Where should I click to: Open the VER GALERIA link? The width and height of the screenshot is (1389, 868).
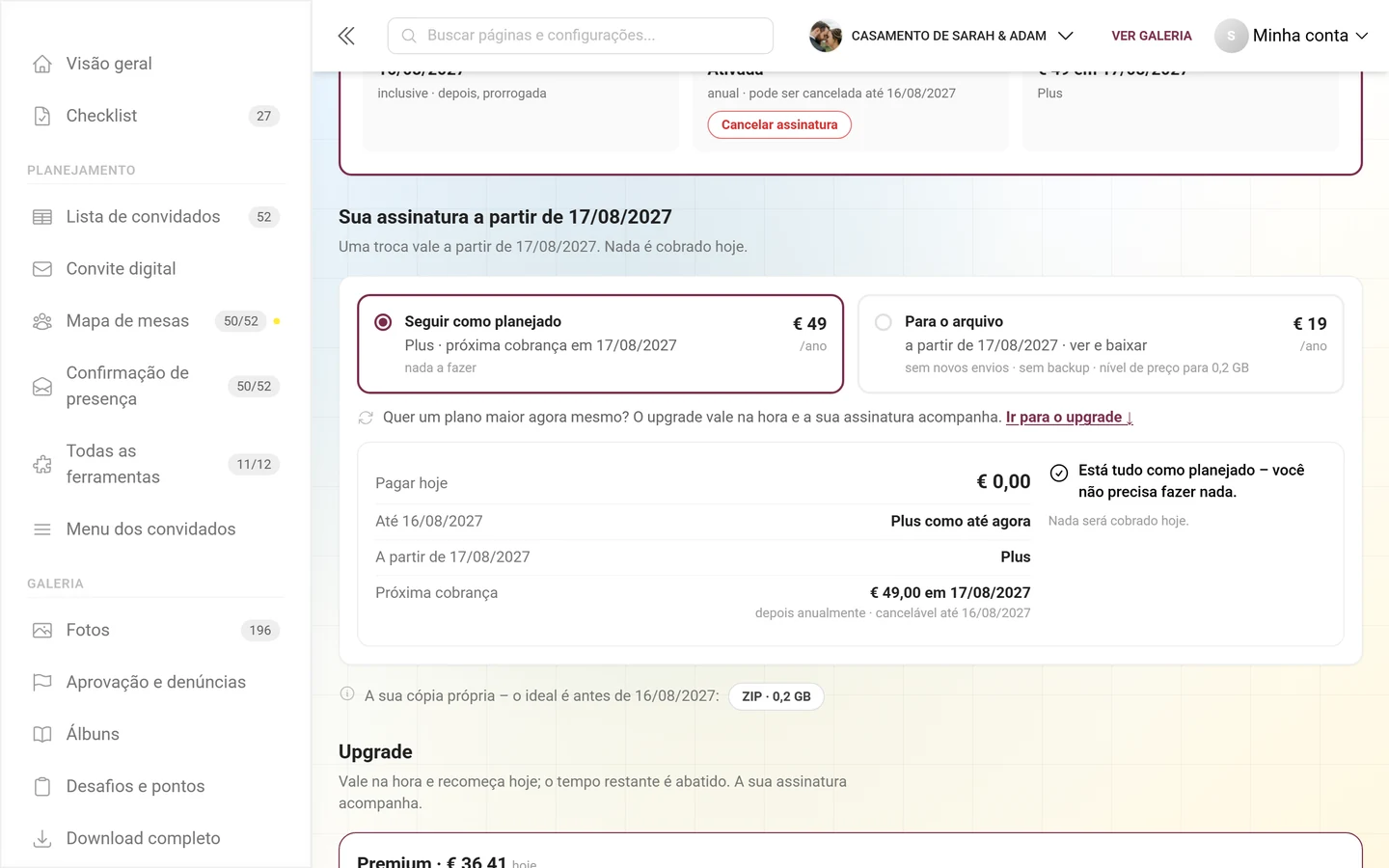(x=1152, y=36)
